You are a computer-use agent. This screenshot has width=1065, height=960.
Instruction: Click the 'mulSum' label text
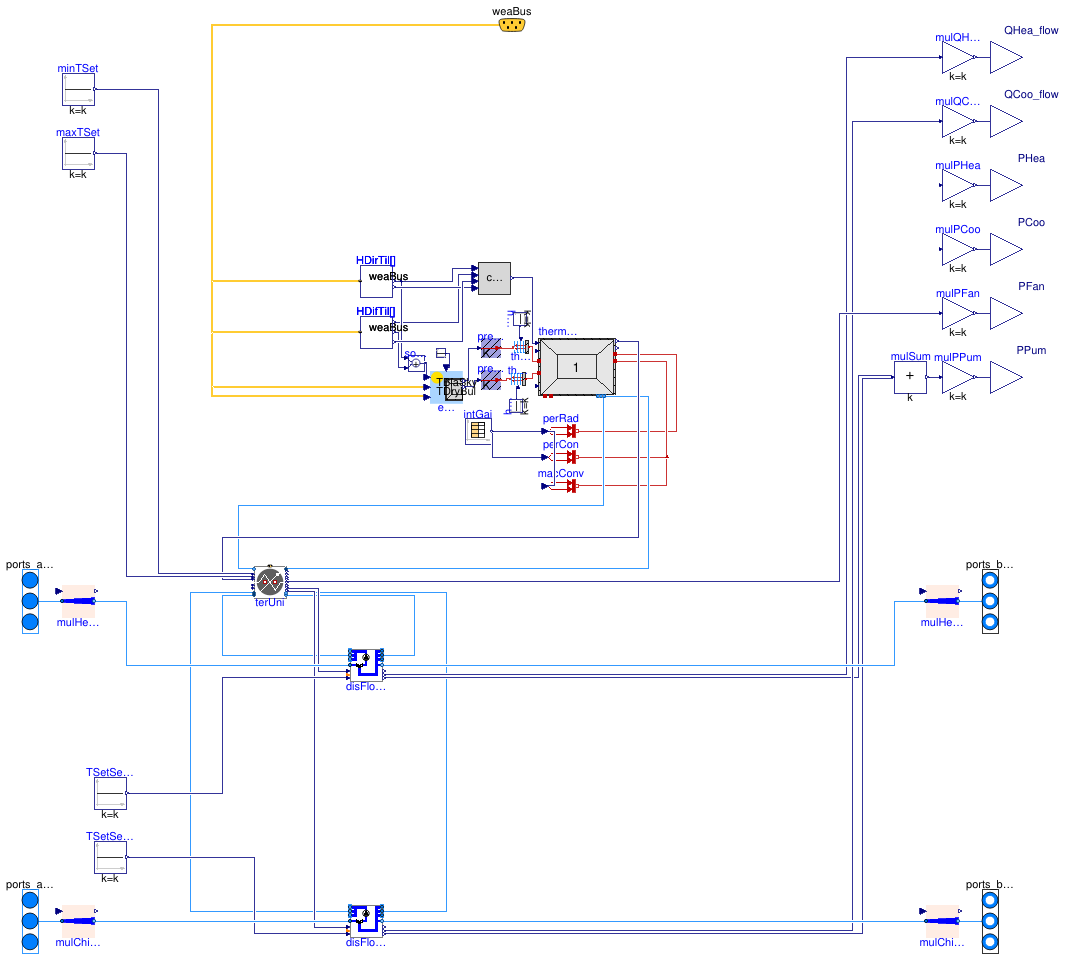(910, 357)
